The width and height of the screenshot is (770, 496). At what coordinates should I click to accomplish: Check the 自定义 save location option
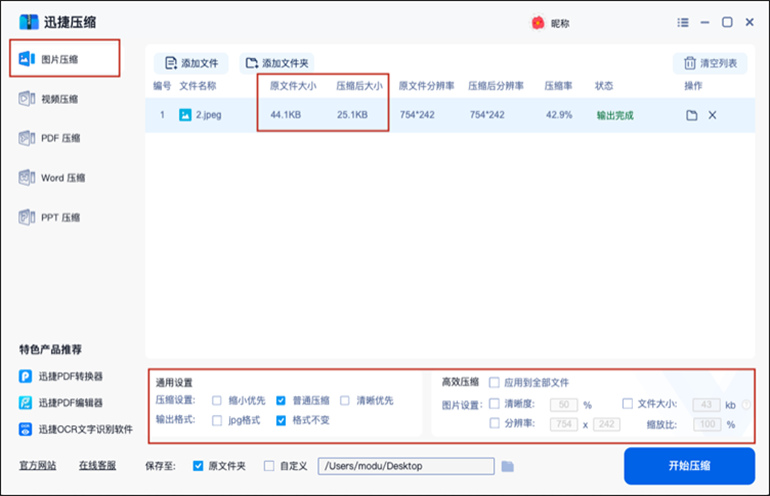click(x=269, y=466)
